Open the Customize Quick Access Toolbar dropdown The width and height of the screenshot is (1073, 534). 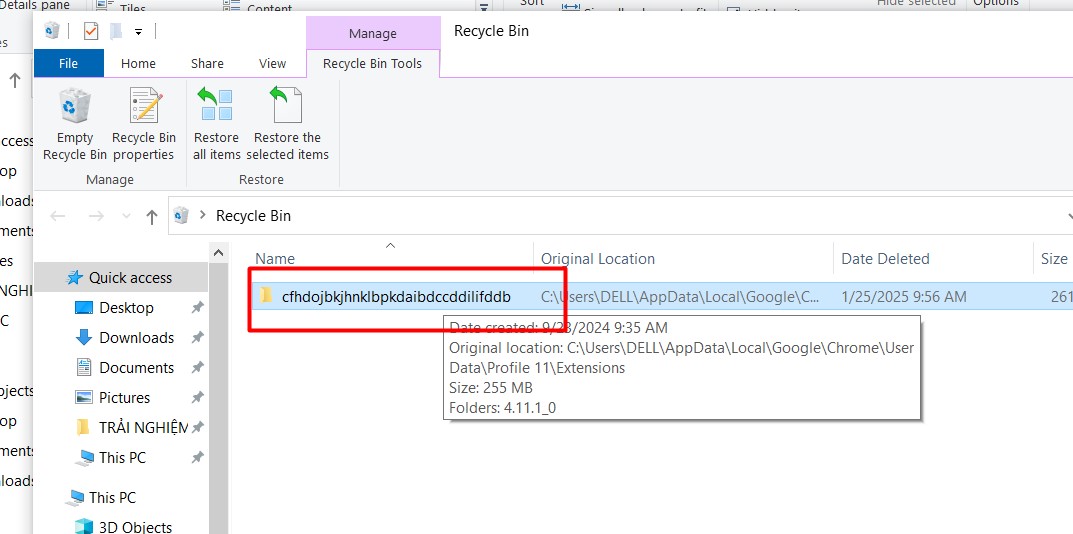138,32
